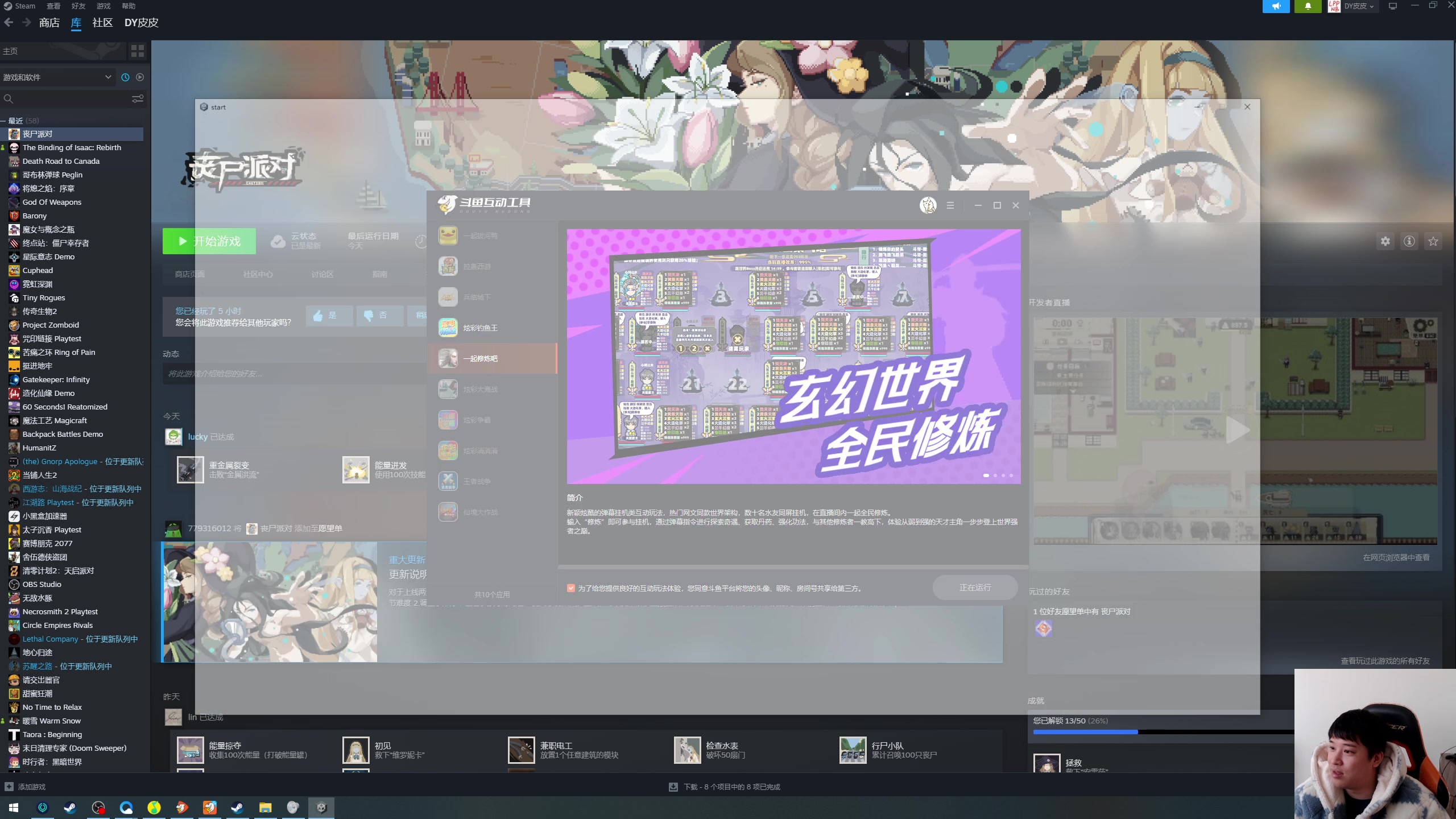Uncheck the Douyu data sharing agreement checkbox
Viewport: 1456px width, 819px height.
click(x=571, y=588)
